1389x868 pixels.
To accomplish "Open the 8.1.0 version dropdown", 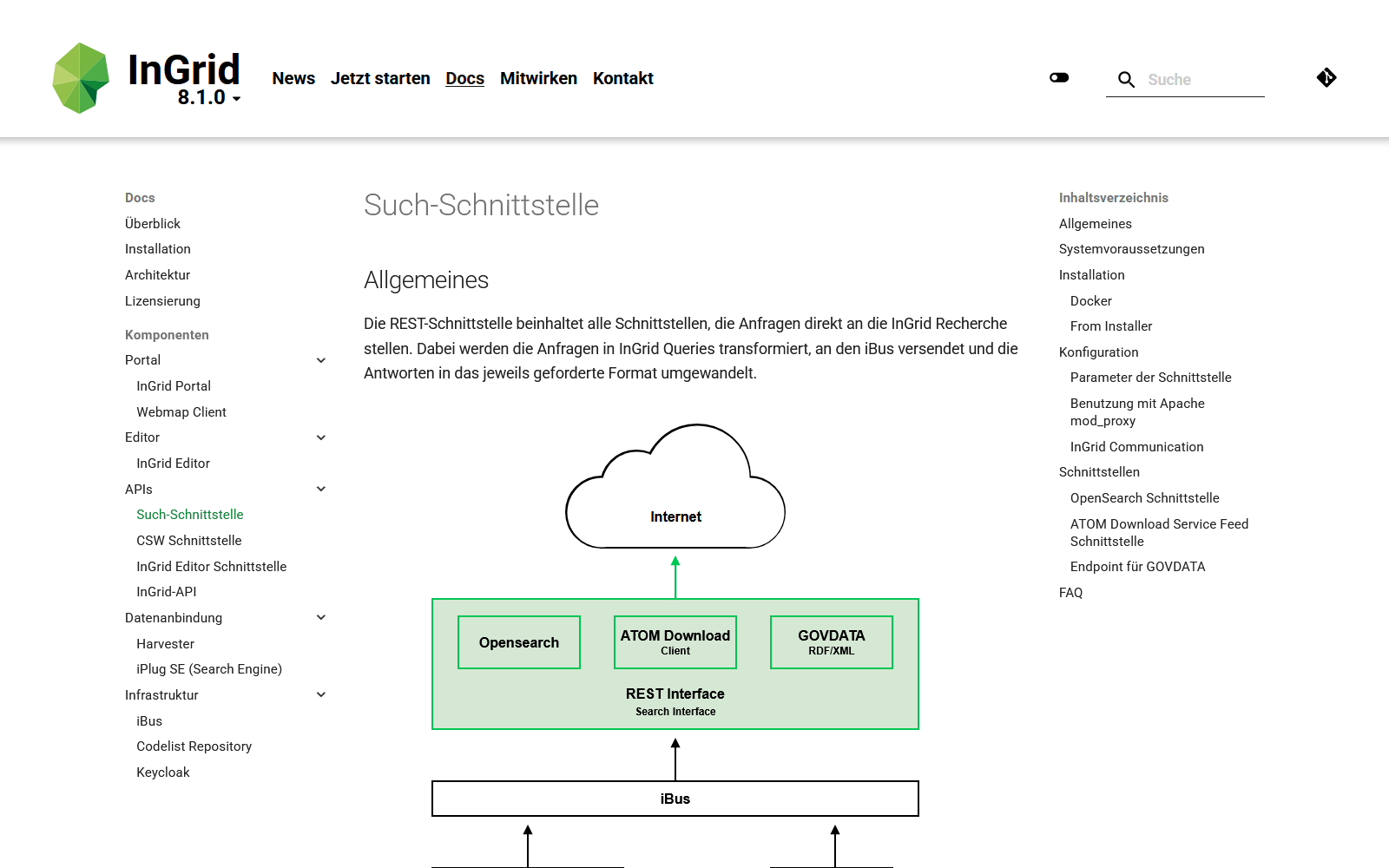I will 209,98.
